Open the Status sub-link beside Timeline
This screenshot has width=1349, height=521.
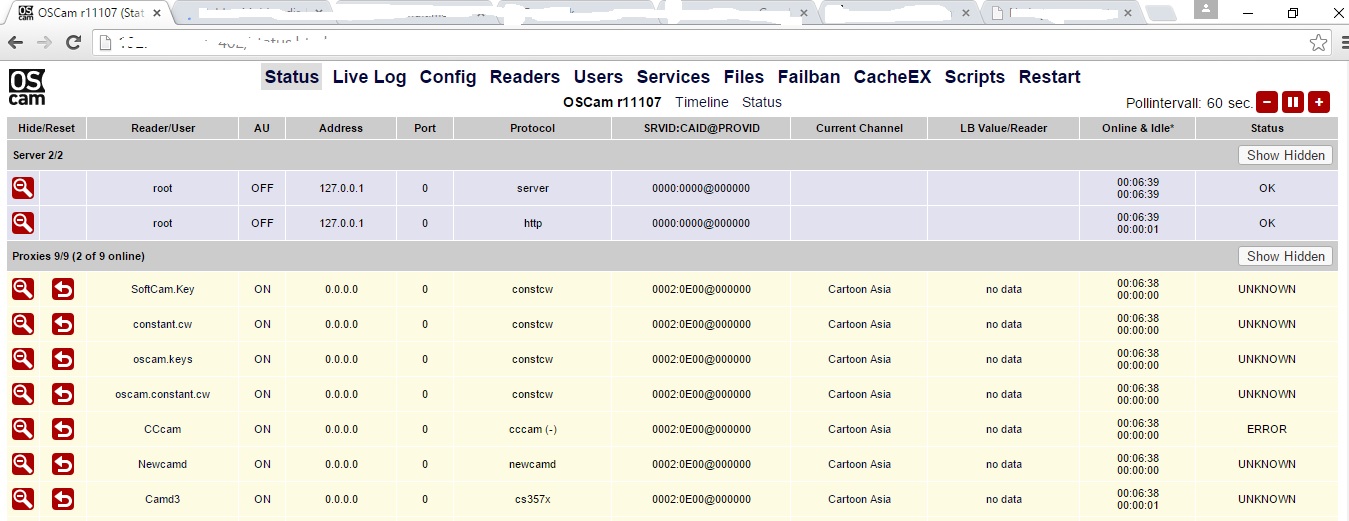(x=762, y=102)
